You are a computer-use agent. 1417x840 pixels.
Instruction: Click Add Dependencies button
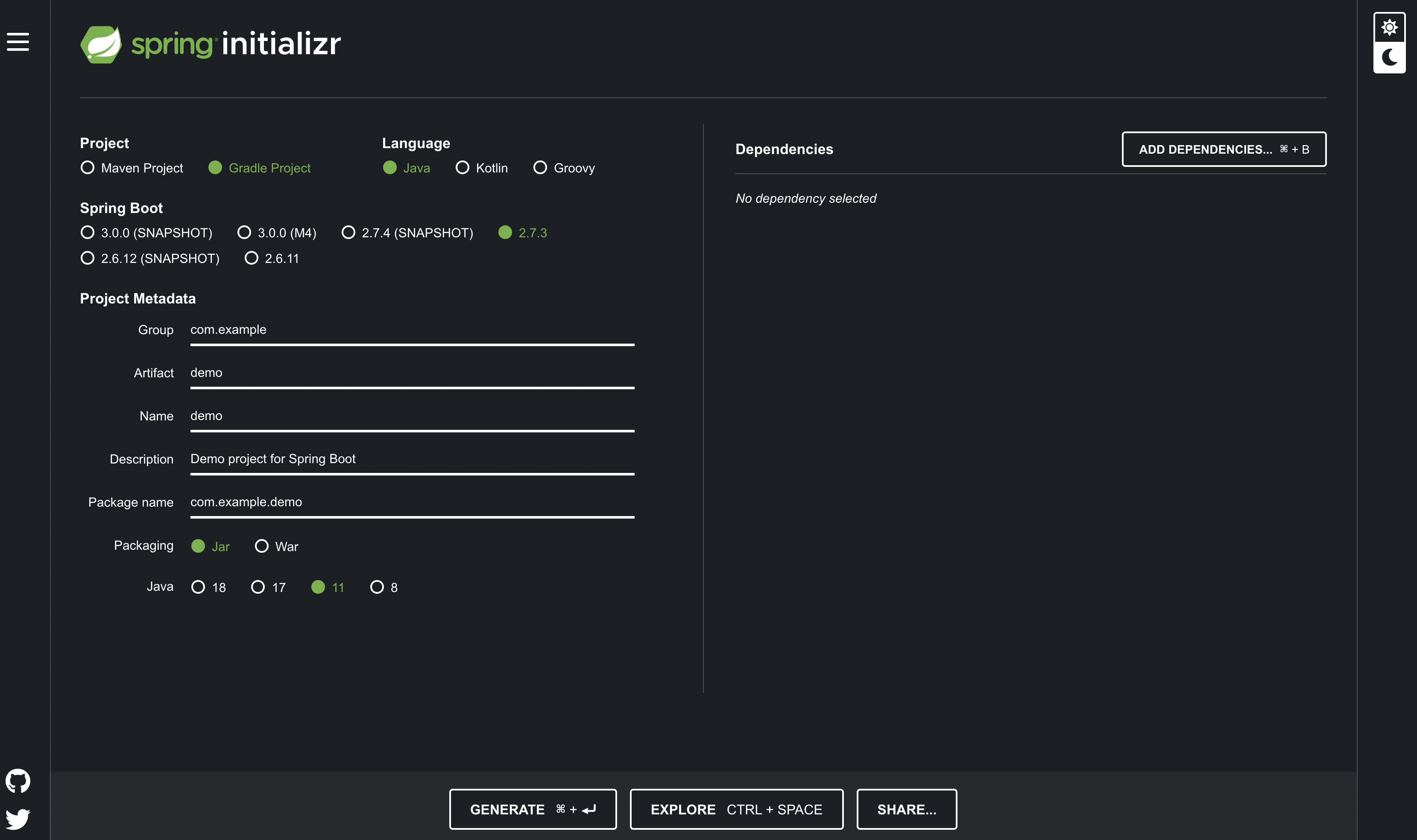[1223, 149]
